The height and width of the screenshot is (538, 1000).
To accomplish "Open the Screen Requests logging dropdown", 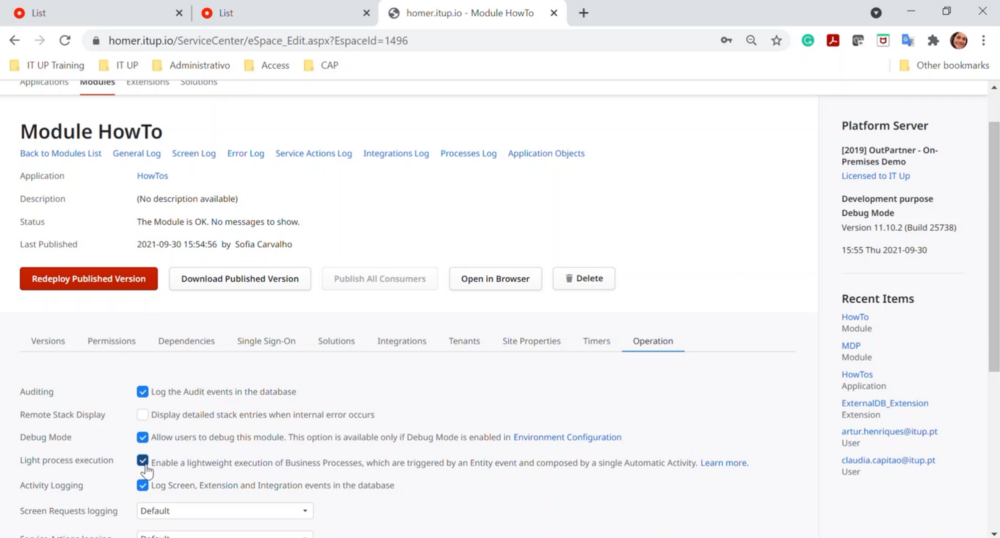I will (224, 511).
